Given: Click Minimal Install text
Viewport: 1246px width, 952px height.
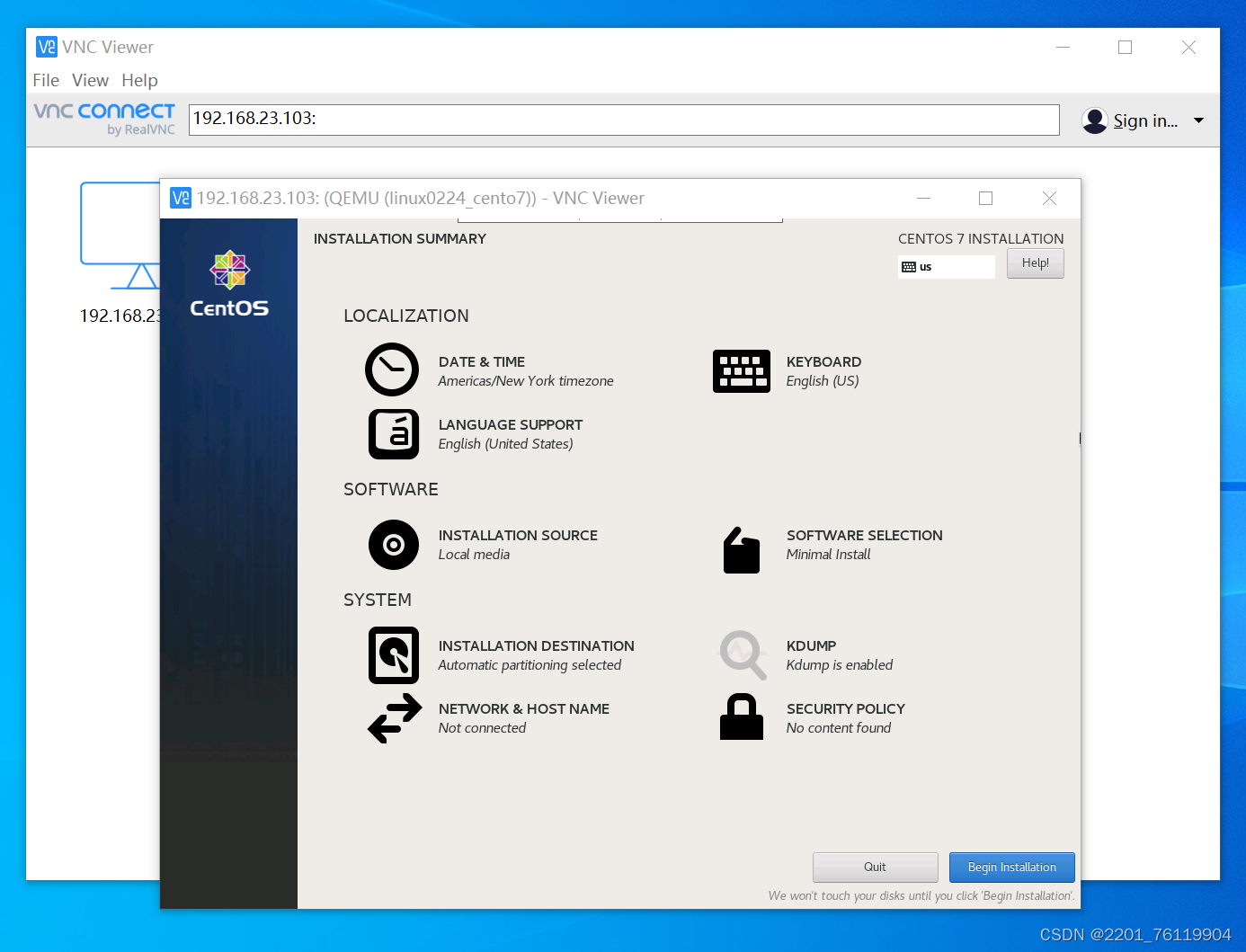Looking at the screenshot, I should tap(829, 555).
